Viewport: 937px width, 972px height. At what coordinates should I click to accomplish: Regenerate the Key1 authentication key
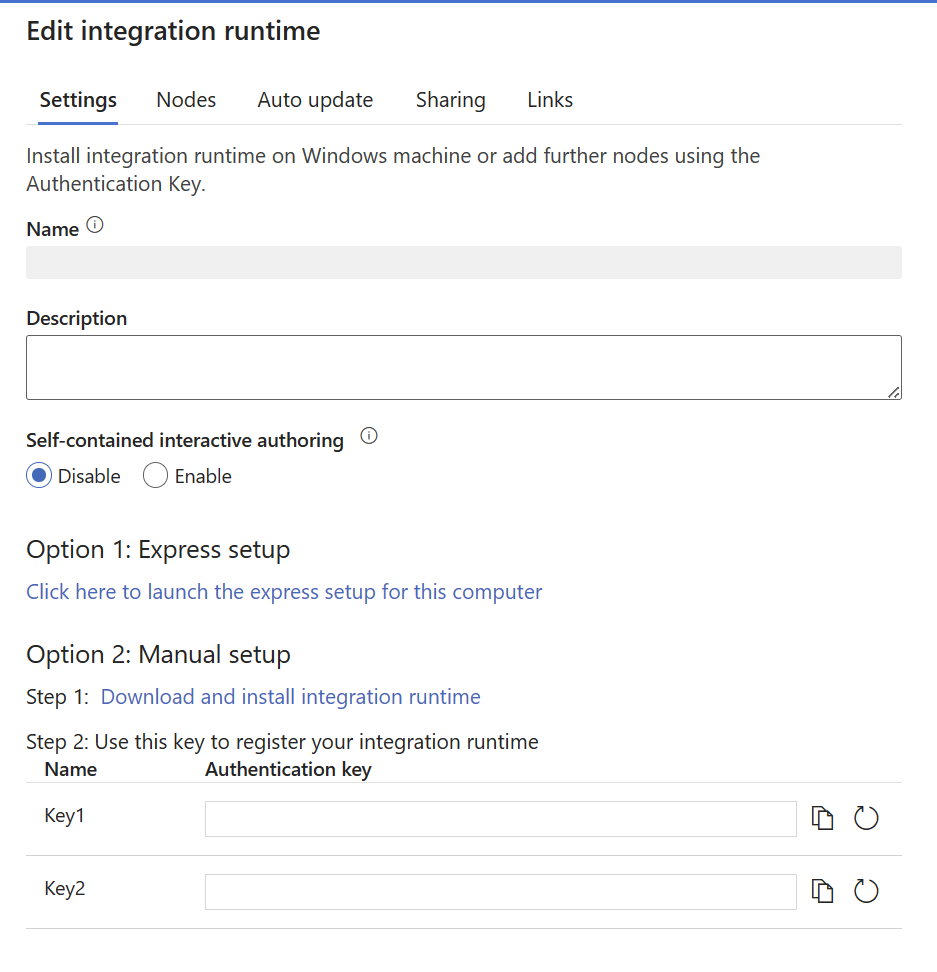pos(866,817)
